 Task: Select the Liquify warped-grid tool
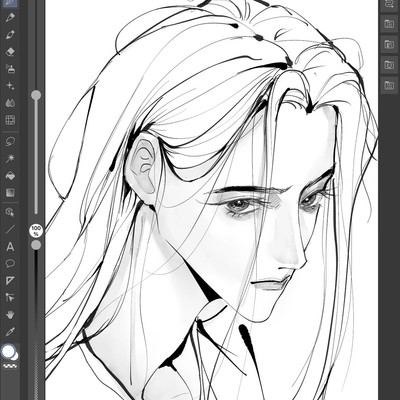[10, 120]
